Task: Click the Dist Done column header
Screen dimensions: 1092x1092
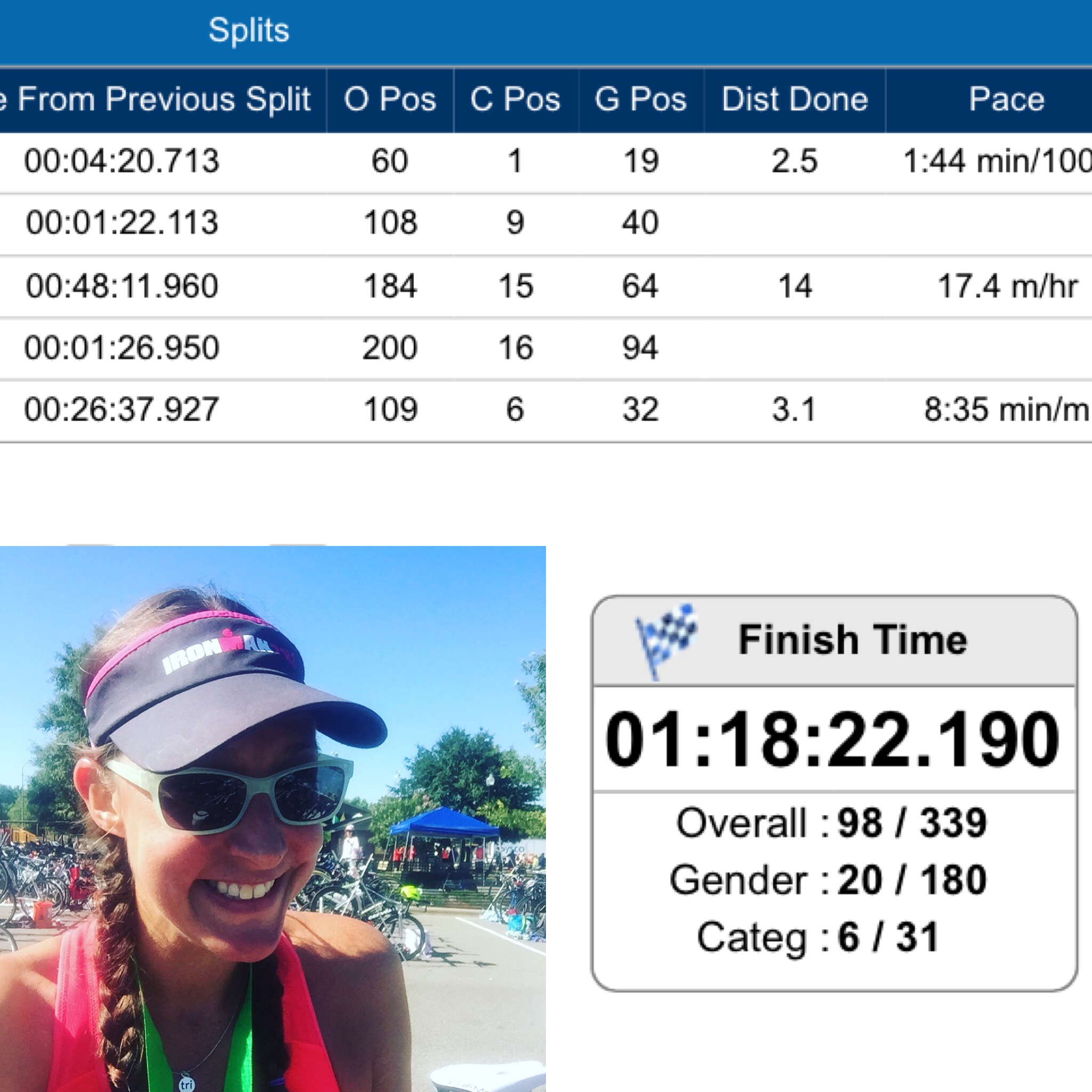Action: (794, 100)
